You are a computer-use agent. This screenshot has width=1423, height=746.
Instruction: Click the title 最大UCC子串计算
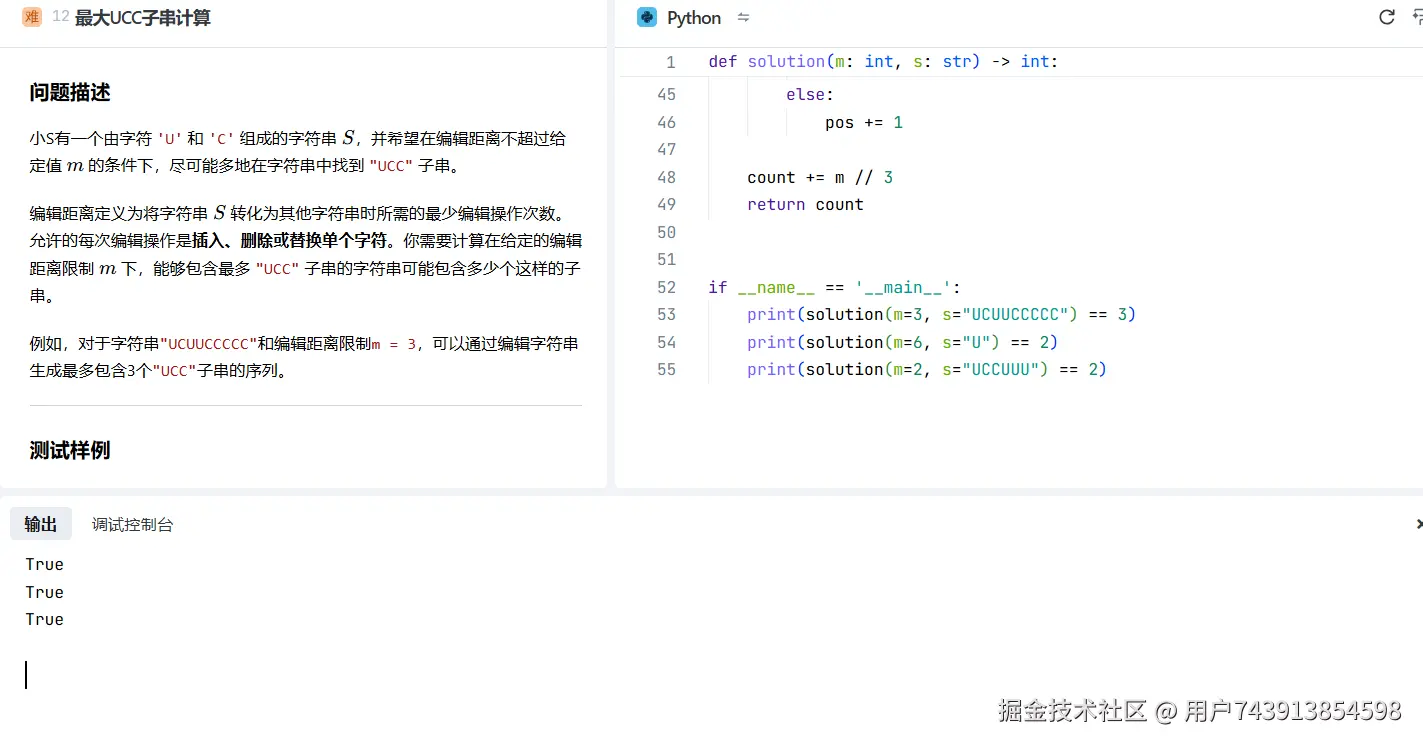tap(143, 18)
